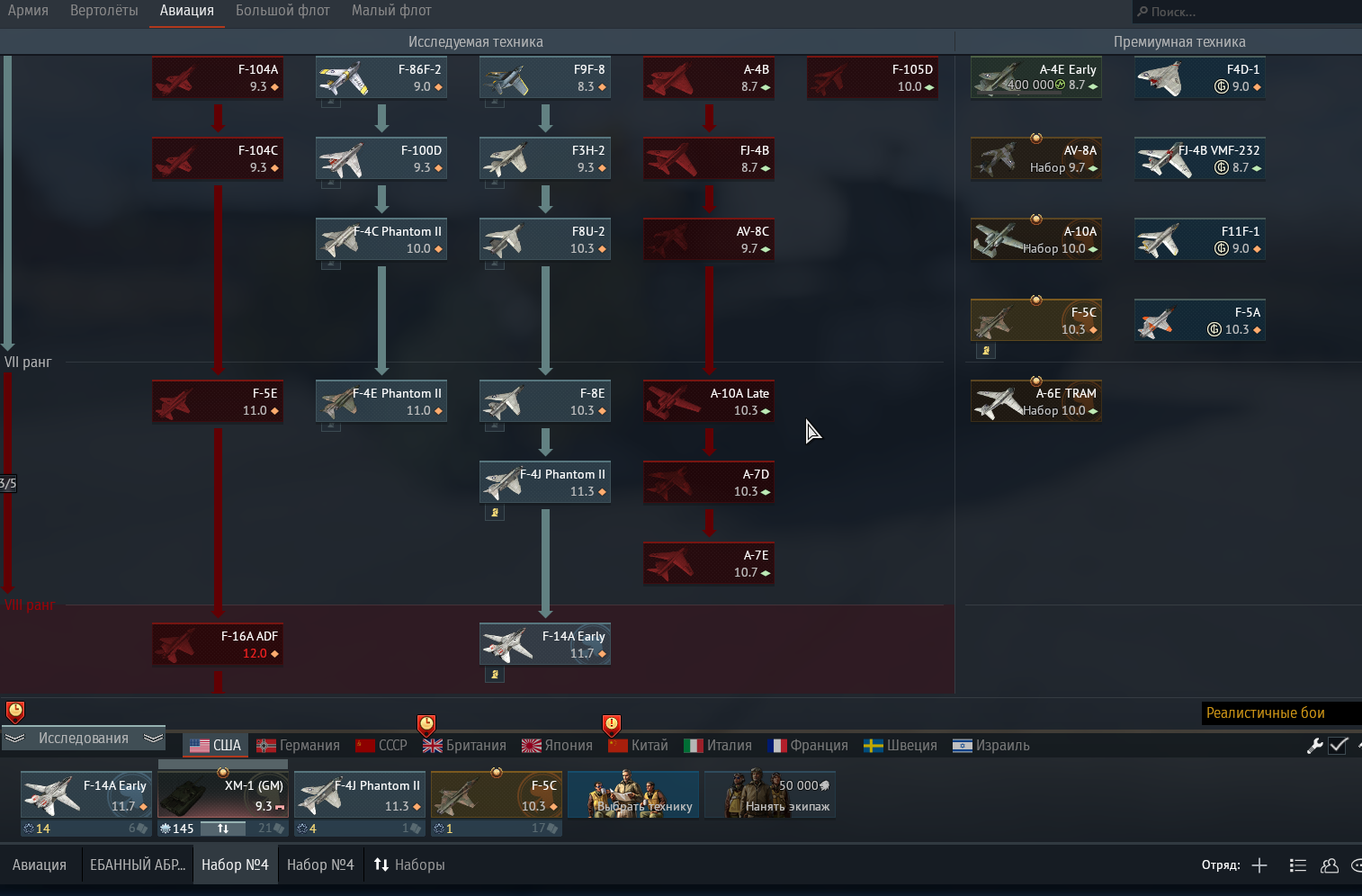This screenshot has width=1362, height=896.
Task: Click crew badge under F-4J Phantom II in tree
Action: pyautogui.click(x=495, y=513)
